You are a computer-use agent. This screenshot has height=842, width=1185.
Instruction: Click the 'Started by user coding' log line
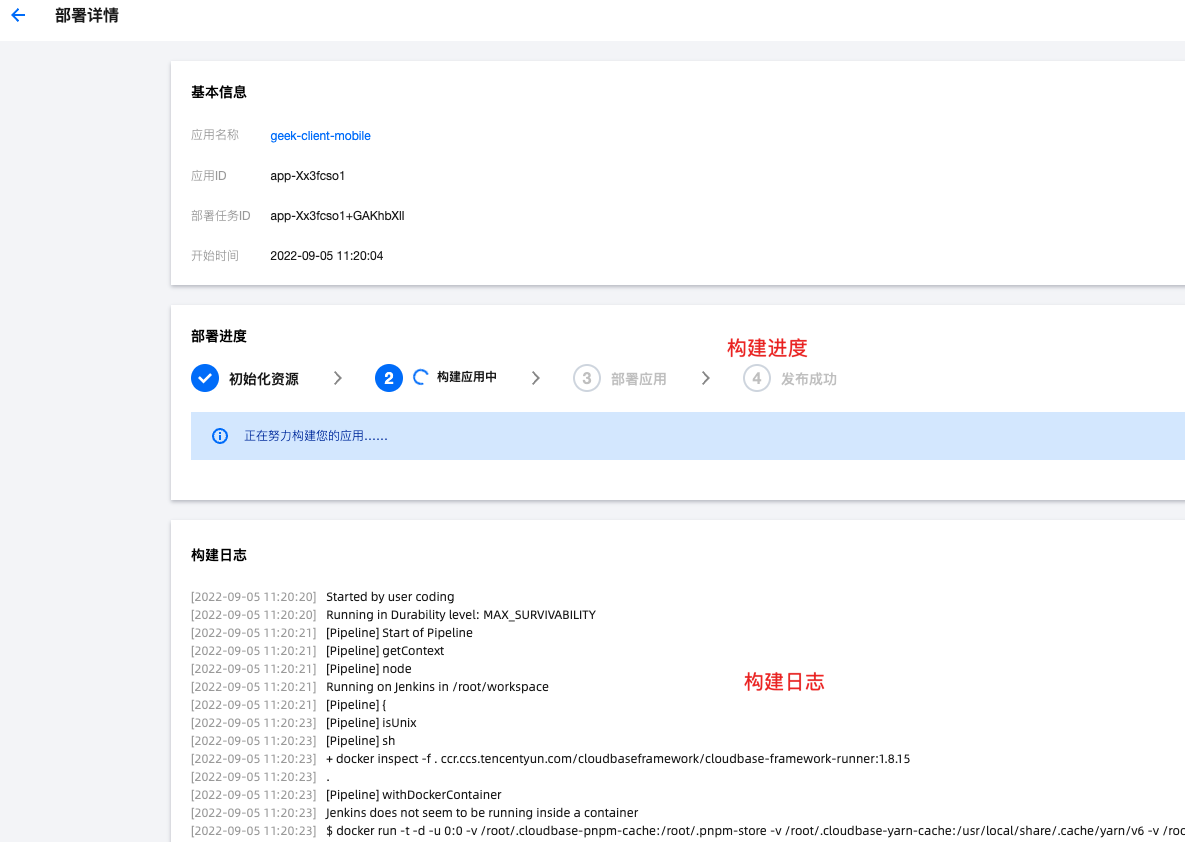tap(390, 597)
